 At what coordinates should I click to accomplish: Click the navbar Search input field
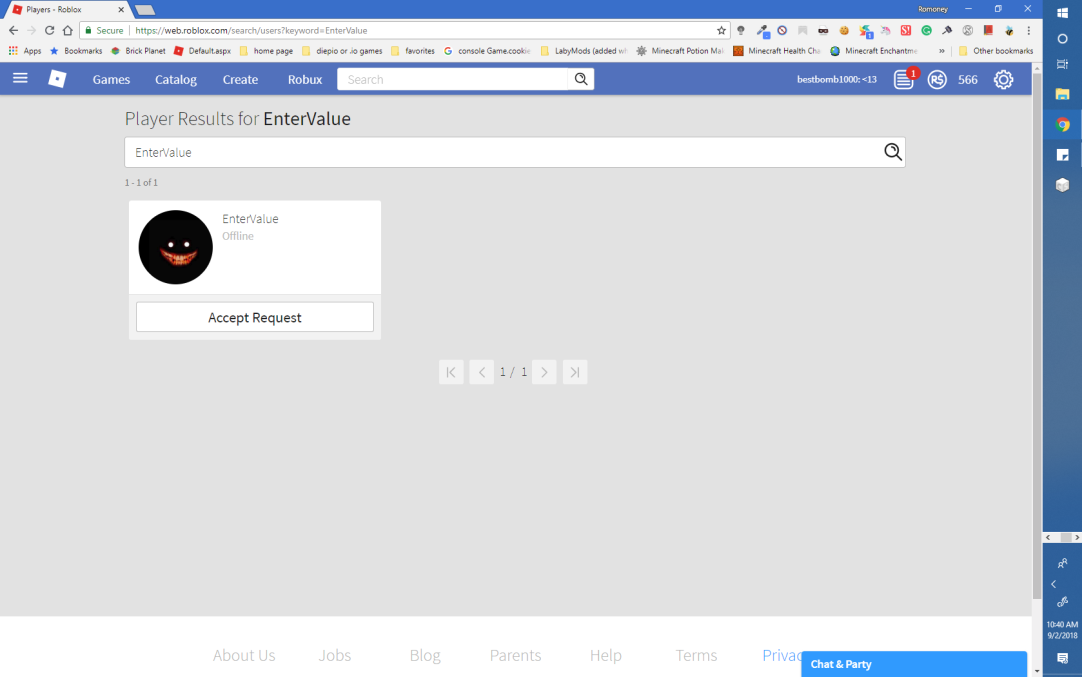click(453, 79)
